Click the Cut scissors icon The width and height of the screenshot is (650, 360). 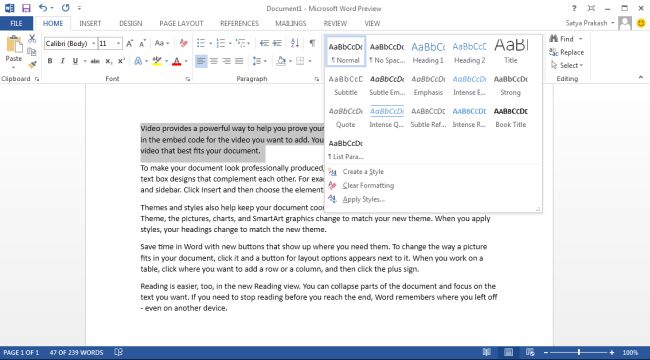[x=32, y=39]
